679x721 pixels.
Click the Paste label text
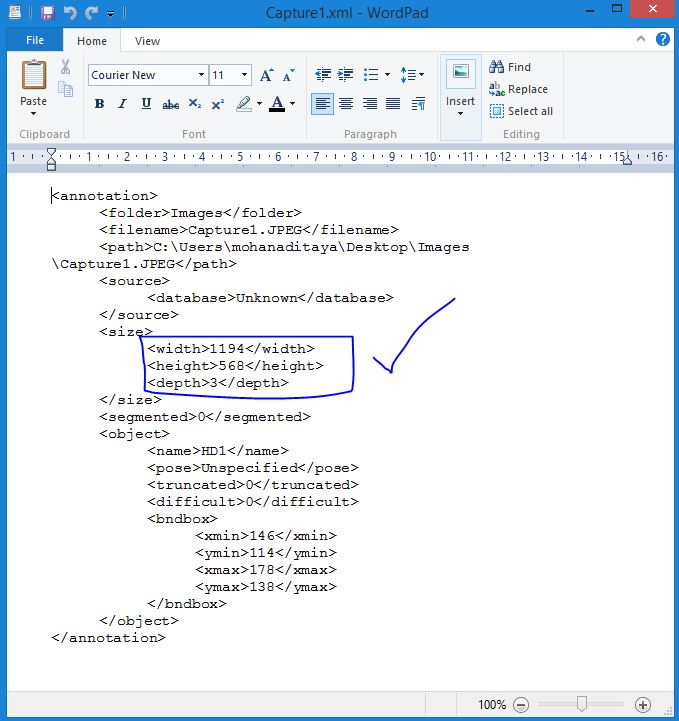(x=34, y=101)
